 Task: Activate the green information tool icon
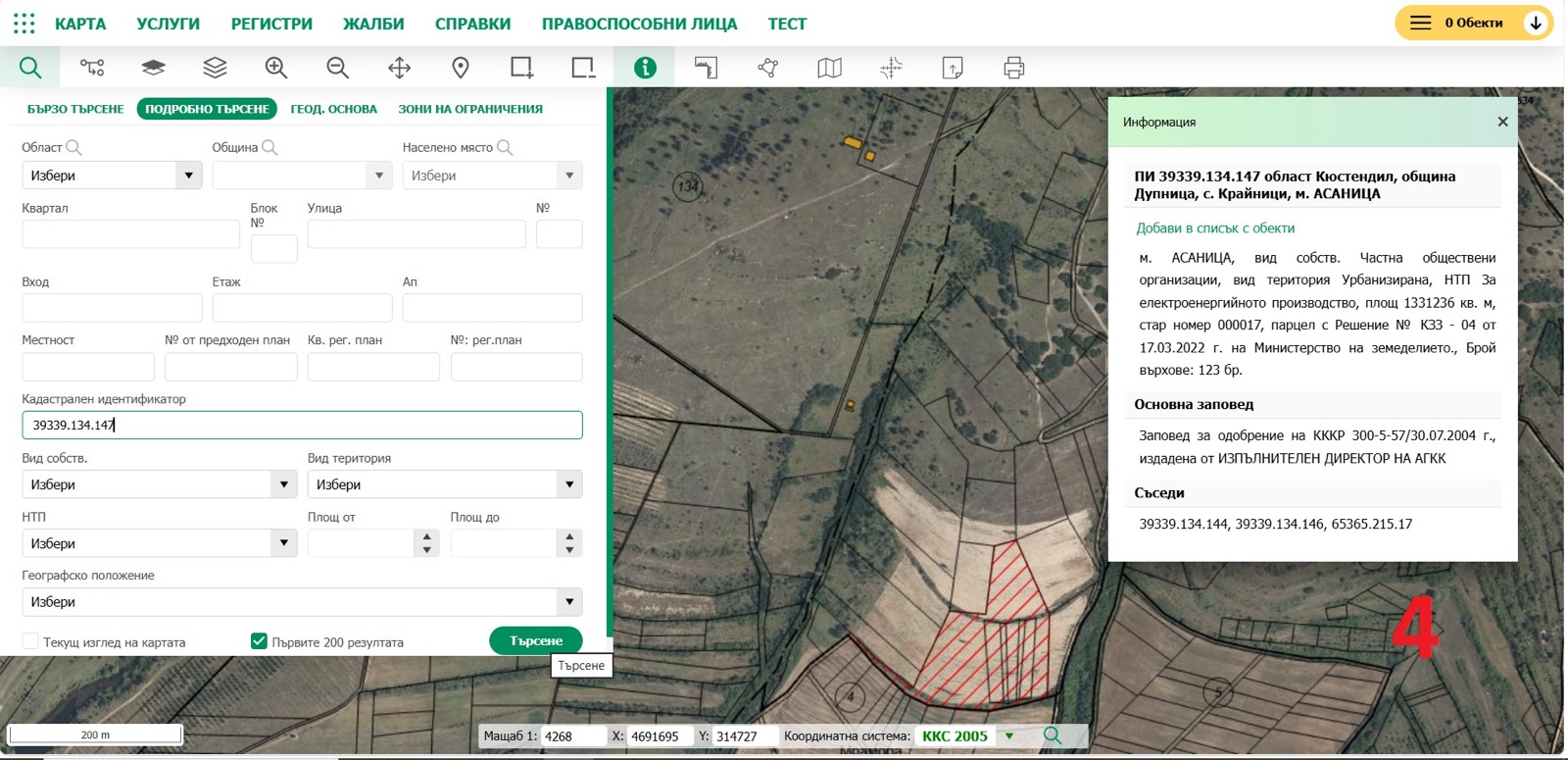click(645, 68)
